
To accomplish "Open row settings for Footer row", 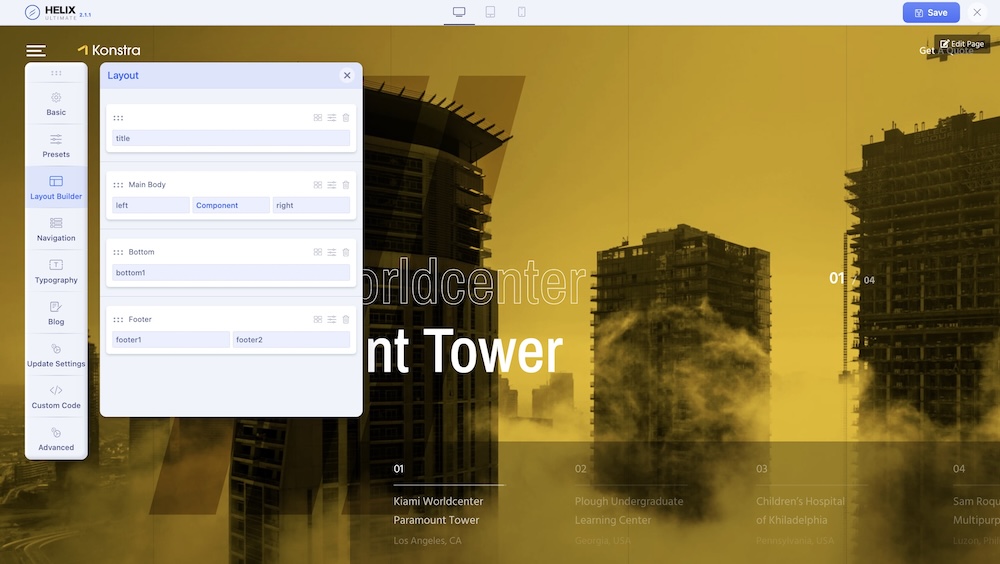I will coord(332,319).
